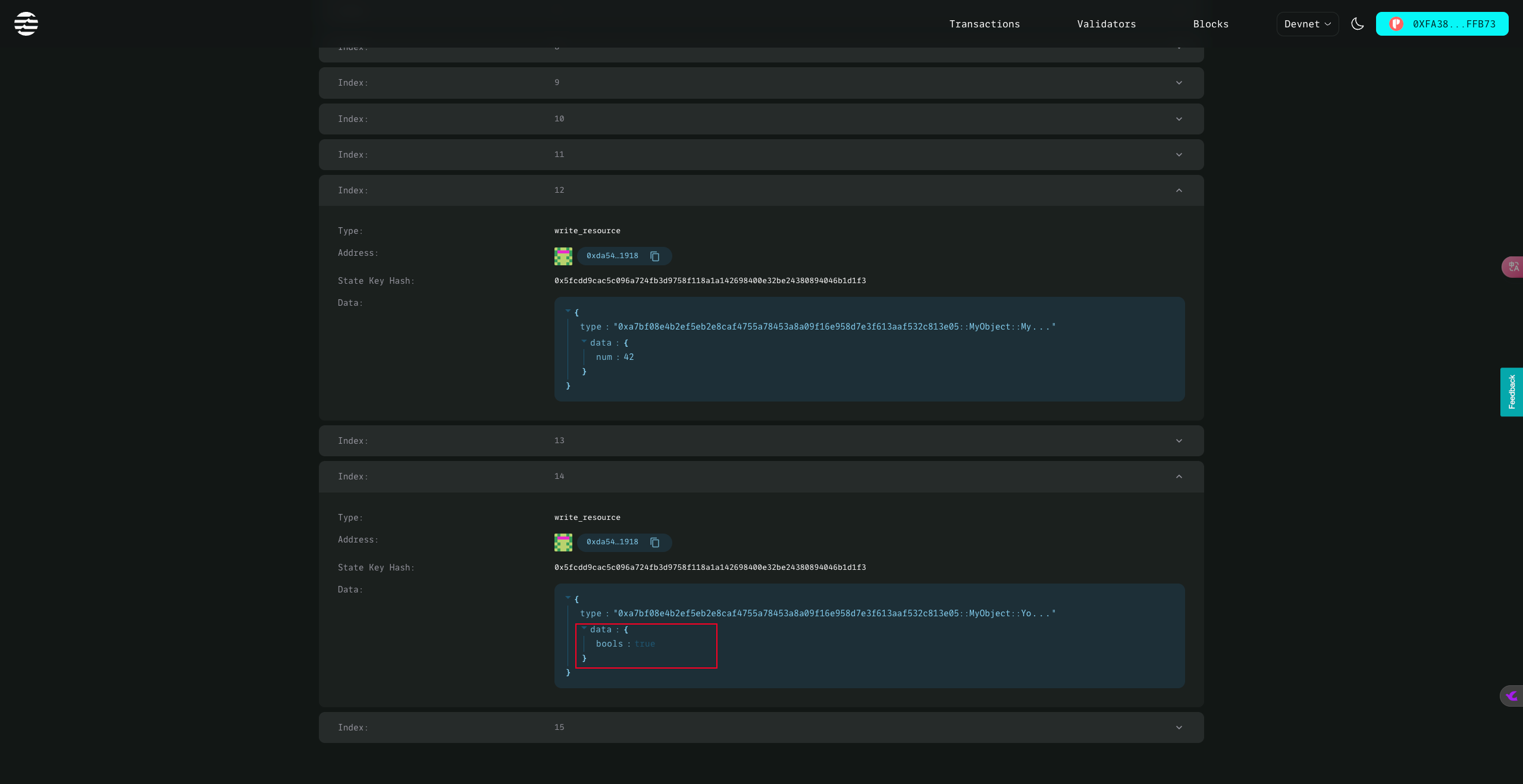
Task: Click the Aptos logo icon
Action: 26,24
